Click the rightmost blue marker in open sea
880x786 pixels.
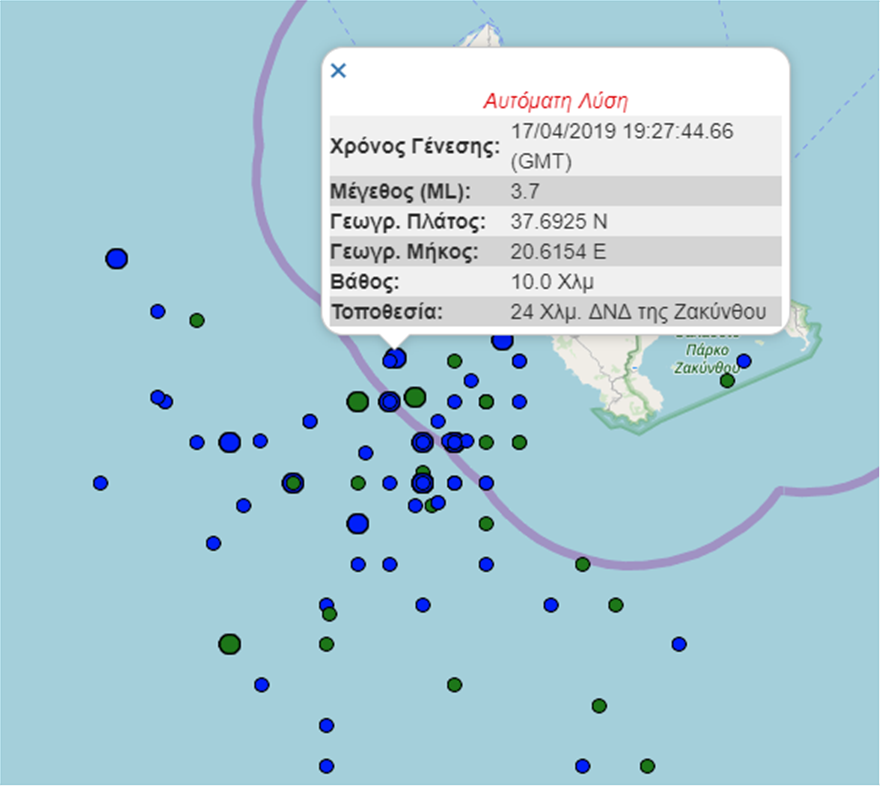[679, 644]
